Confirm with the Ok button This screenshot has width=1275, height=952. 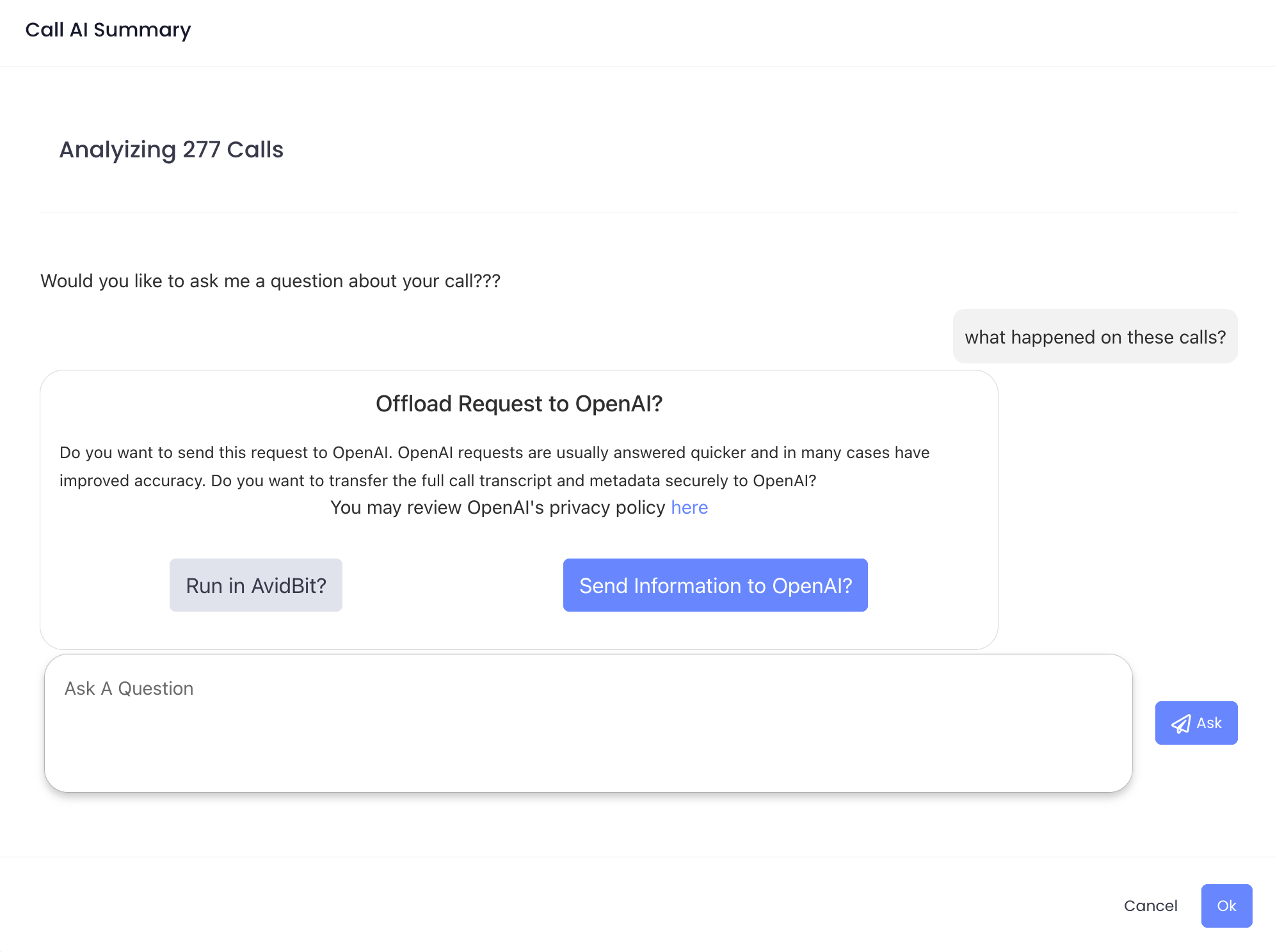tap(1226, 906)
